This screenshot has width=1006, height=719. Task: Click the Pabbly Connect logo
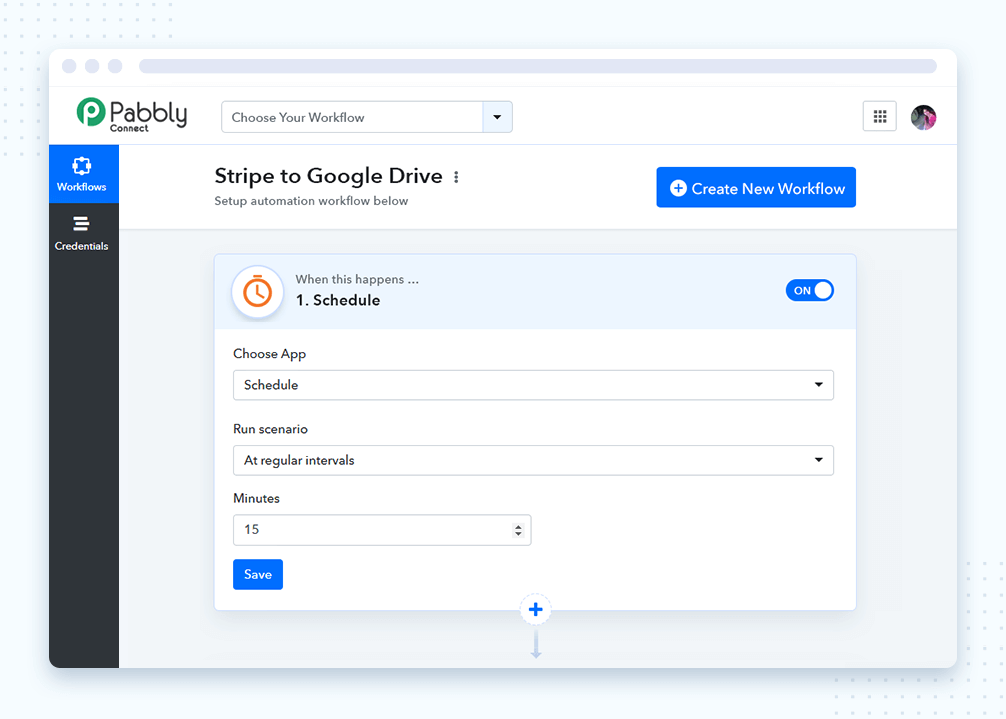(x=132, y=115)
